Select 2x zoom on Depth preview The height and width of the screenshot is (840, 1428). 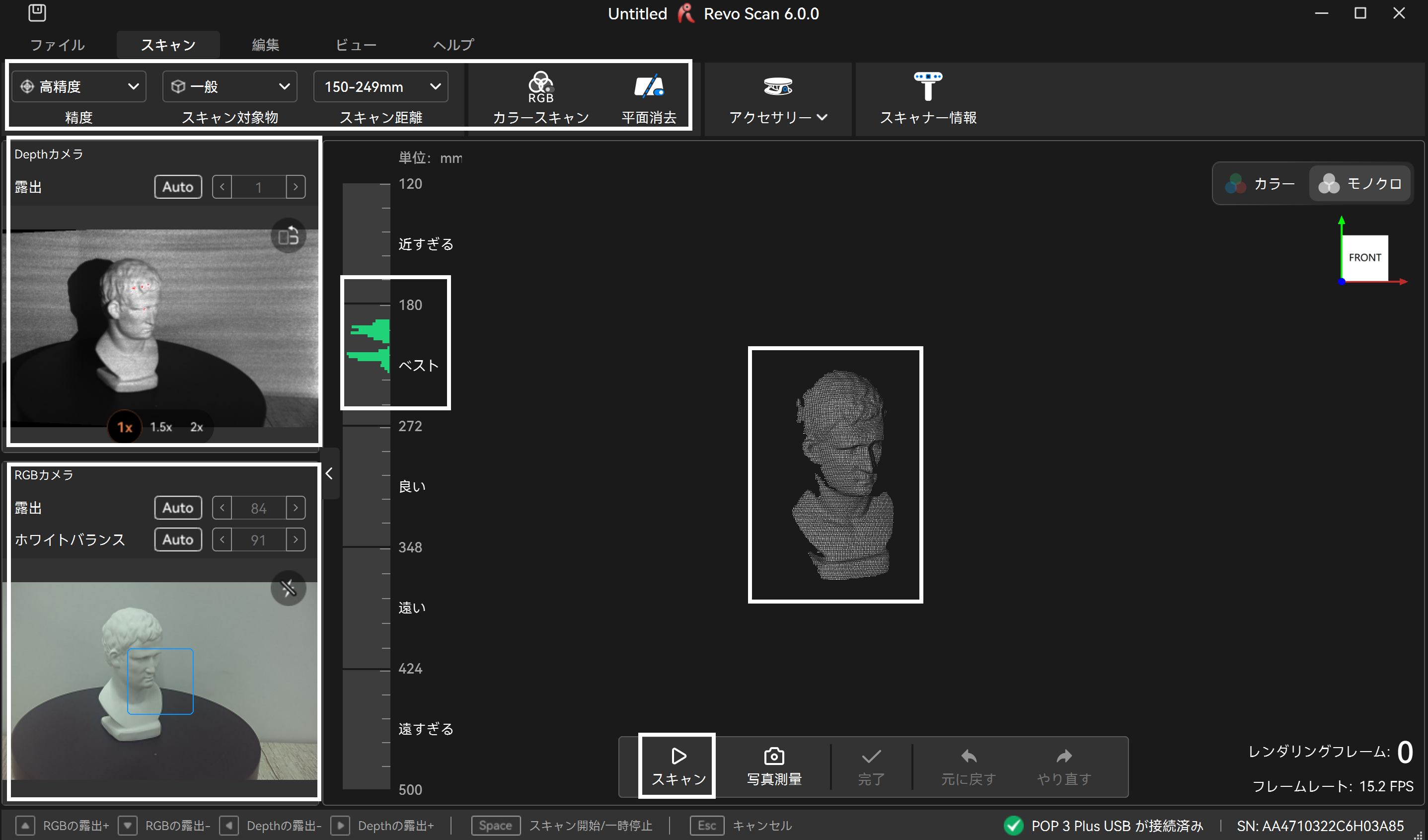click(196, 427)
